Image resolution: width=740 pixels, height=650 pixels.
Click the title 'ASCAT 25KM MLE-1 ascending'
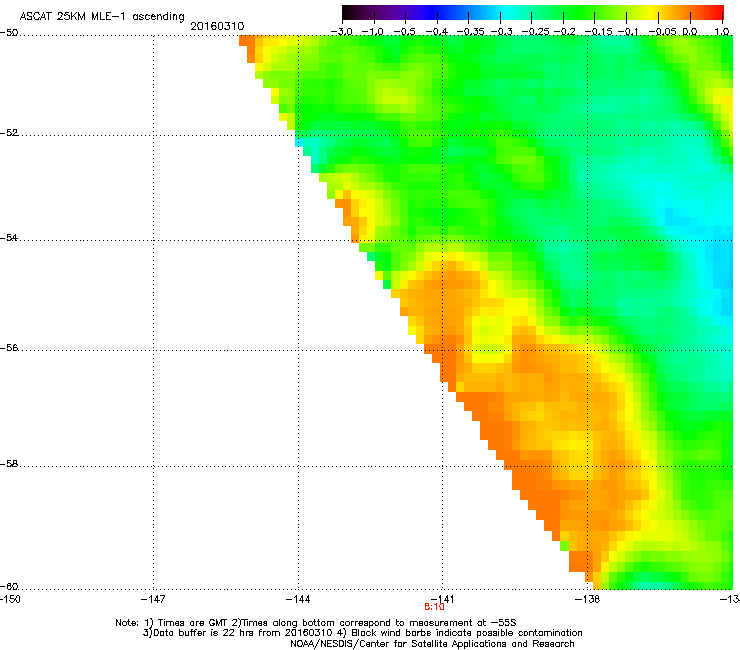coord(102,17)
